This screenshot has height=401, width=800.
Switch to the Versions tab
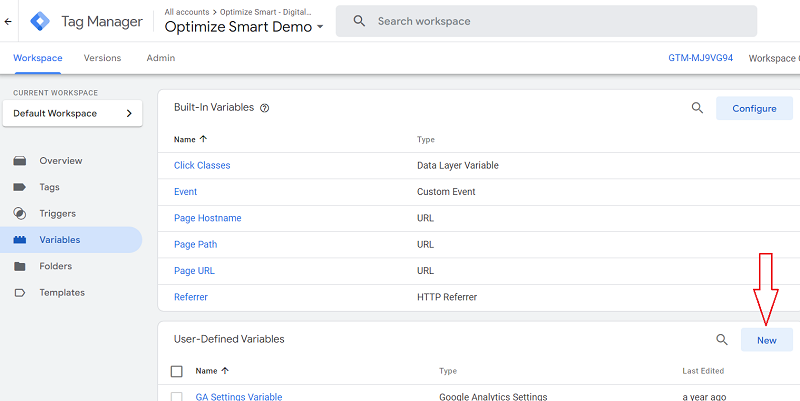pyautogui.click(x=103, y=58)
